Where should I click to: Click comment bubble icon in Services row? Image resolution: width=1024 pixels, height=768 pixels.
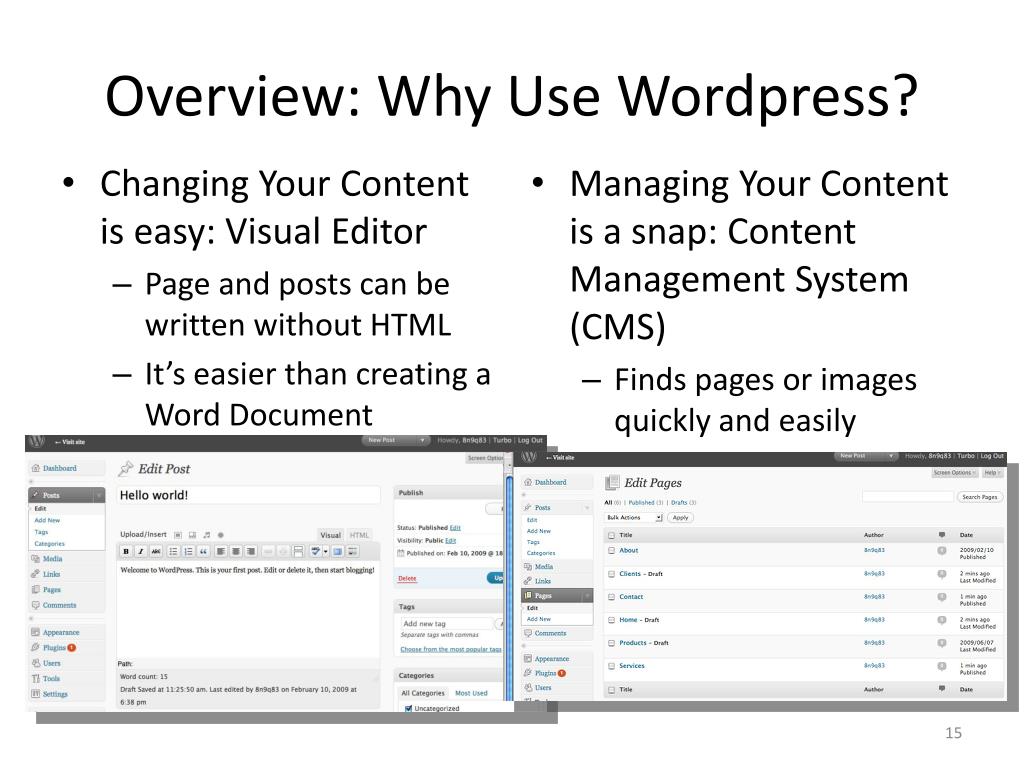click(x=942, y=666)
